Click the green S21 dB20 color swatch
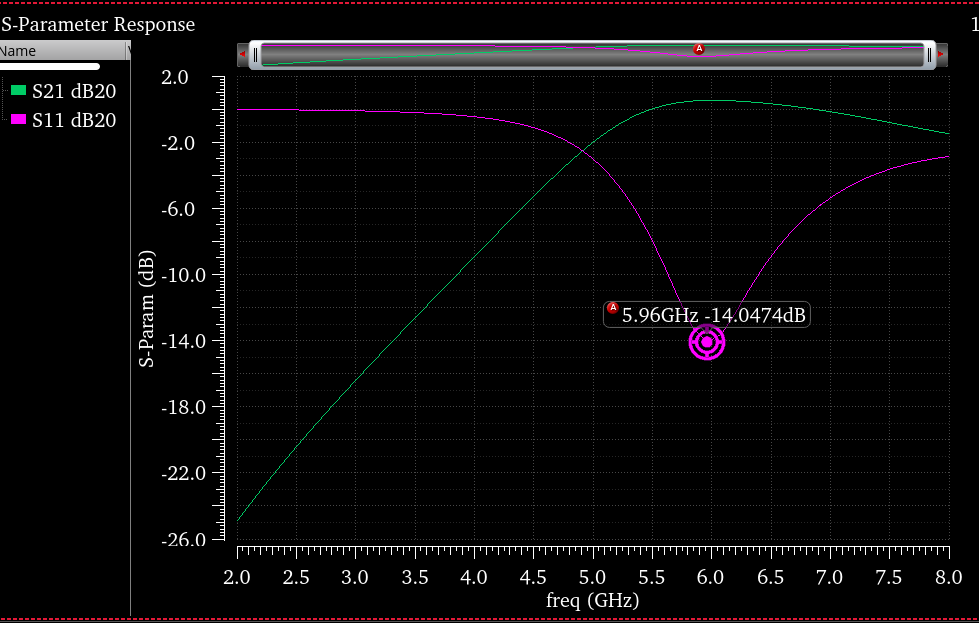 (x=19, y=91)
